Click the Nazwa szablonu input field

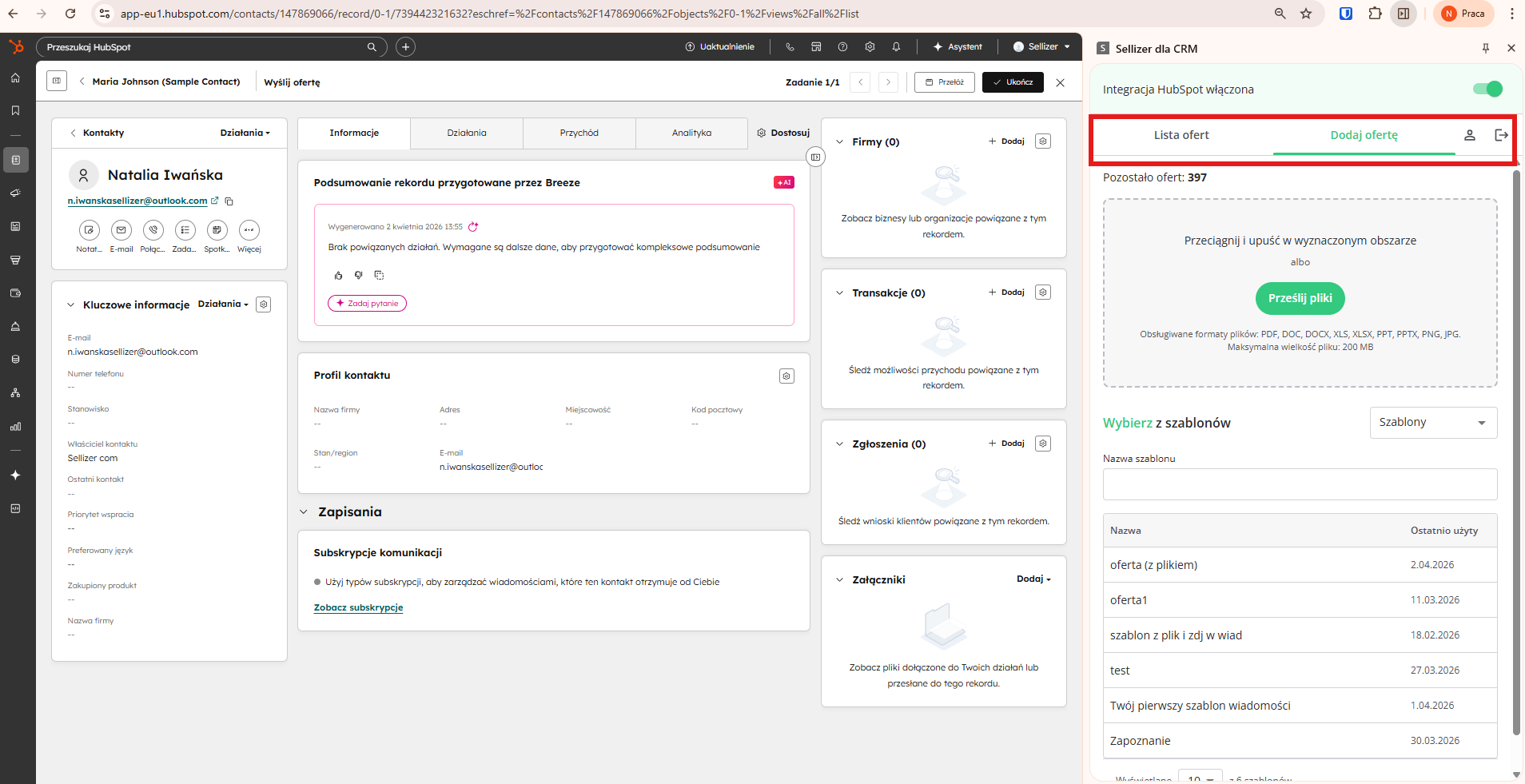[1299, 484]
